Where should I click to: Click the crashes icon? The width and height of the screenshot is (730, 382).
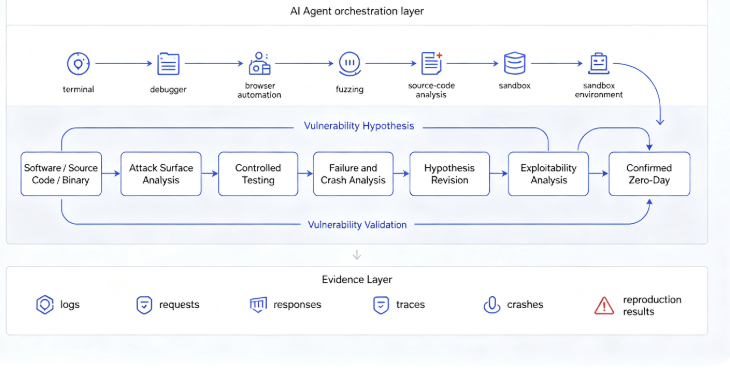click(x=492, y=305)
